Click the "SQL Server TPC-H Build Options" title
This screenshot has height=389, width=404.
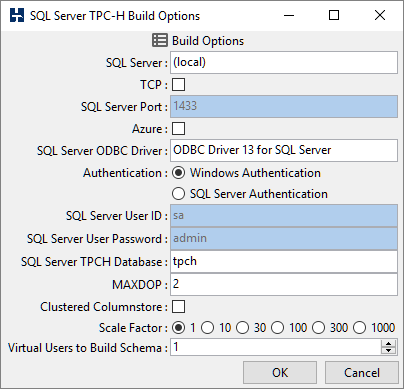tap(115, 16)
